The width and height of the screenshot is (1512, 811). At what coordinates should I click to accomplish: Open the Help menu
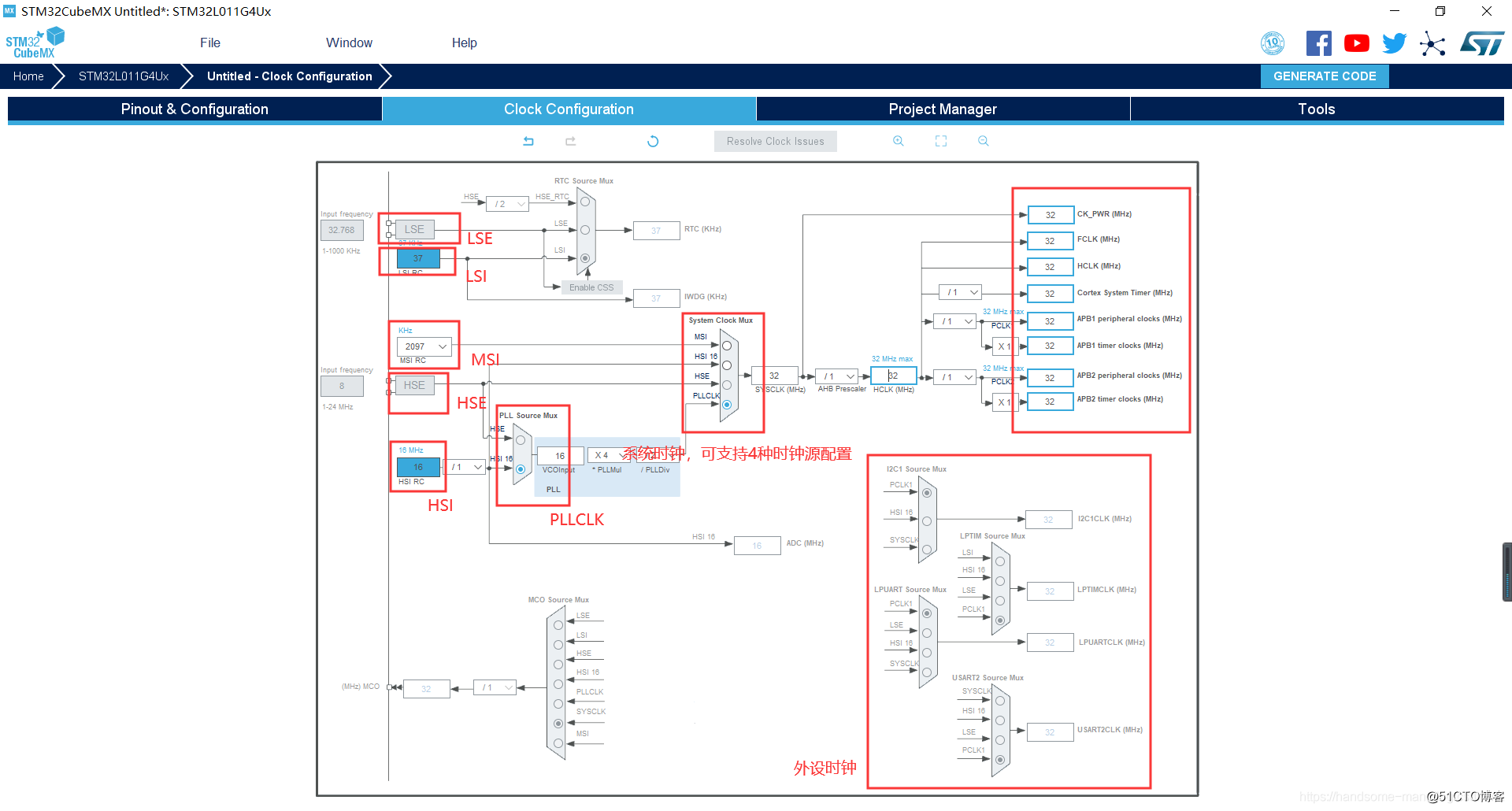tap(464, 43)
